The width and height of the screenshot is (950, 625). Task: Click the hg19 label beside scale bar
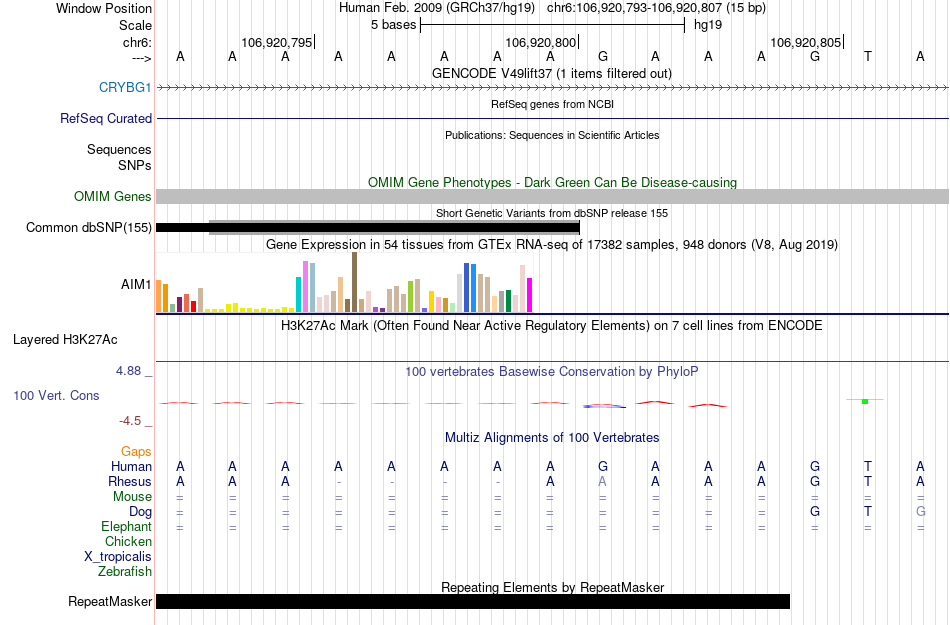(708, 25)
